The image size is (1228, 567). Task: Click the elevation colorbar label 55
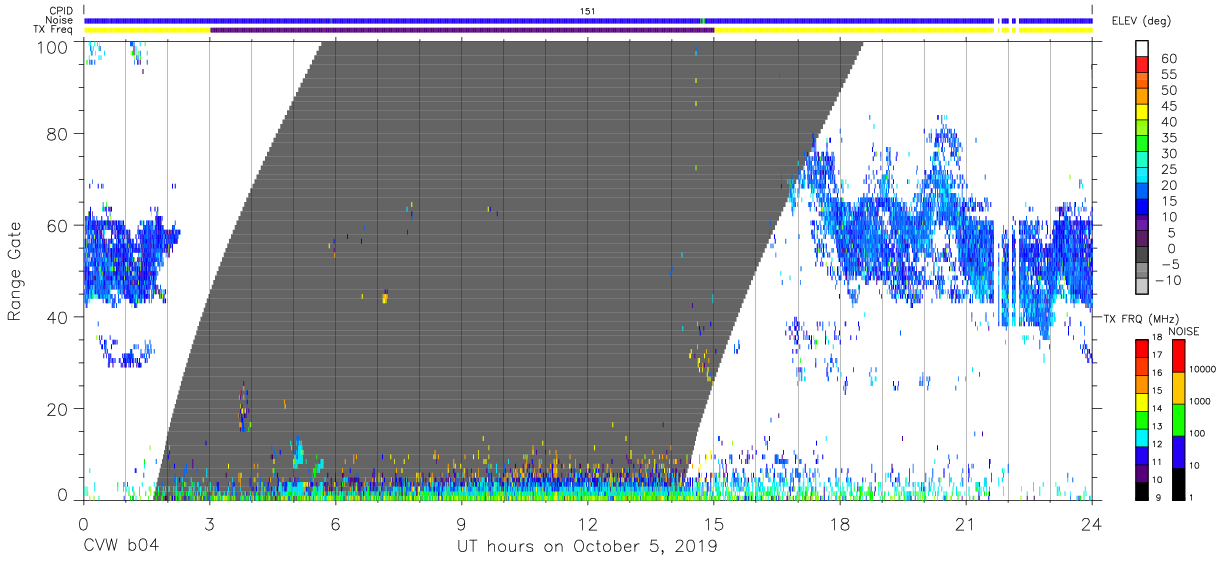pyautogui.click(x=1168, y=75)
